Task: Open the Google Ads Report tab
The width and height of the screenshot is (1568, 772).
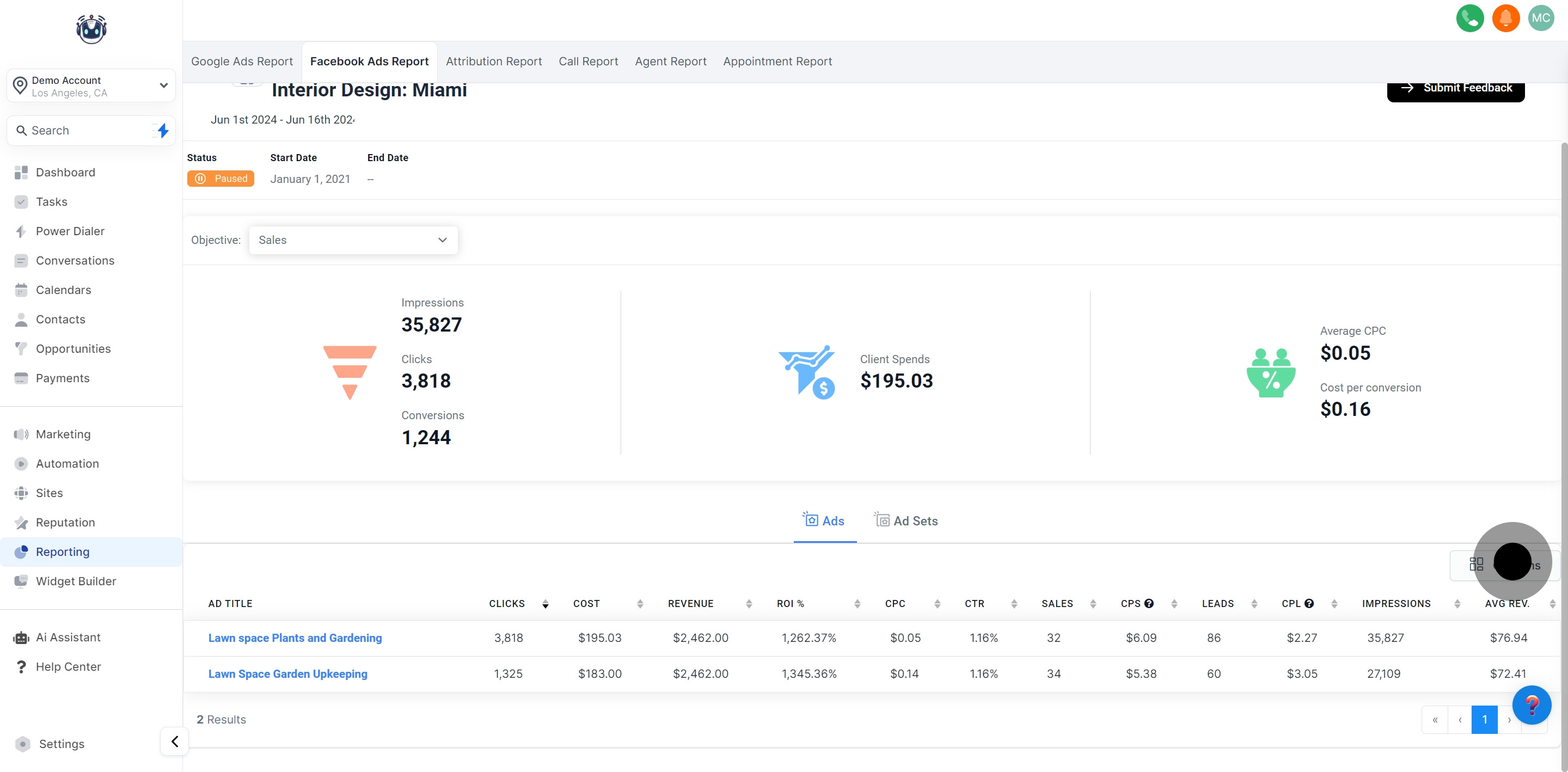Action: 242,62
